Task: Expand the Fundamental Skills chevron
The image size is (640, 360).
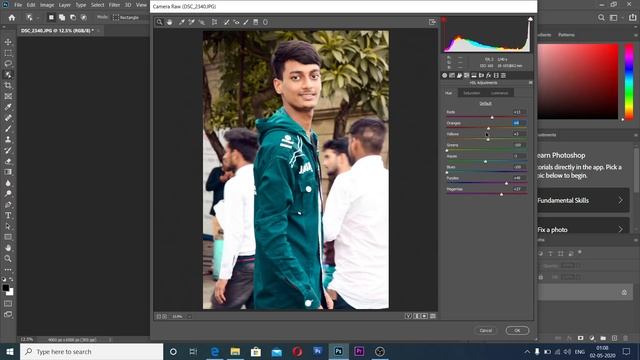Action: 620,200
